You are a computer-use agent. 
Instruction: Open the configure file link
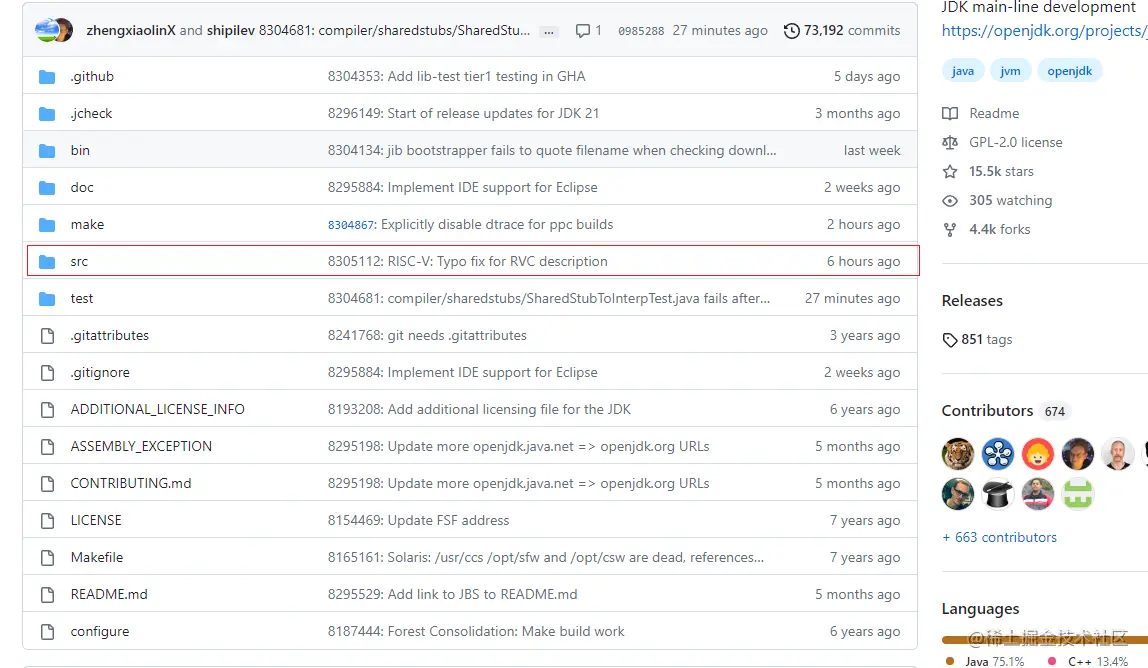(x=100, y=631)
